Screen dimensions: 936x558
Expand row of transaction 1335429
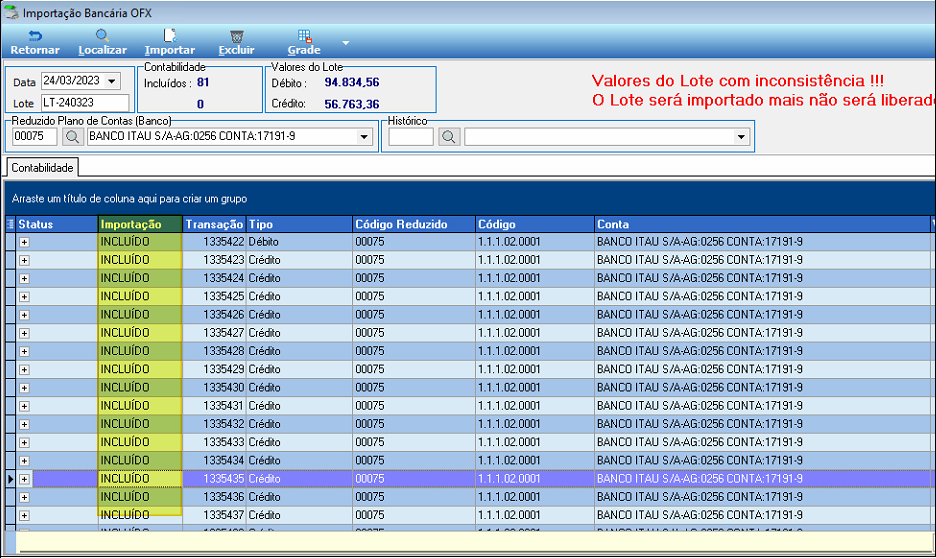point(24,369)
